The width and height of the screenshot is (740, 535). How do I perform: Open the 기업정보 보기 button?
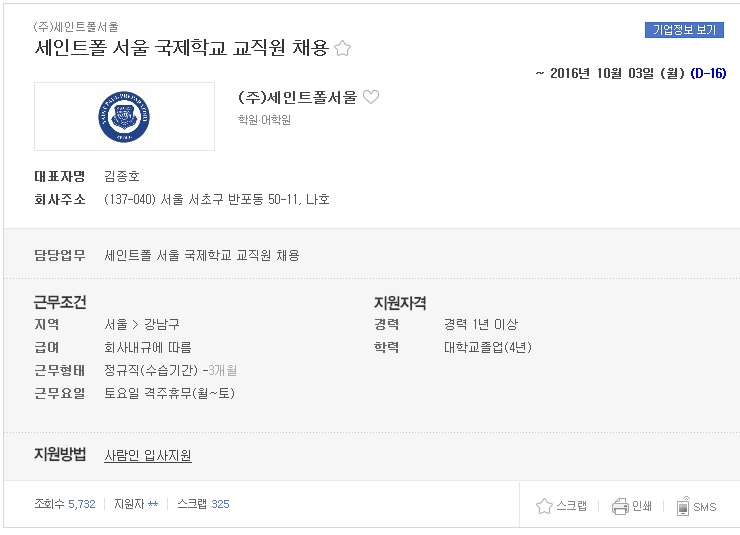pos(684,30)
